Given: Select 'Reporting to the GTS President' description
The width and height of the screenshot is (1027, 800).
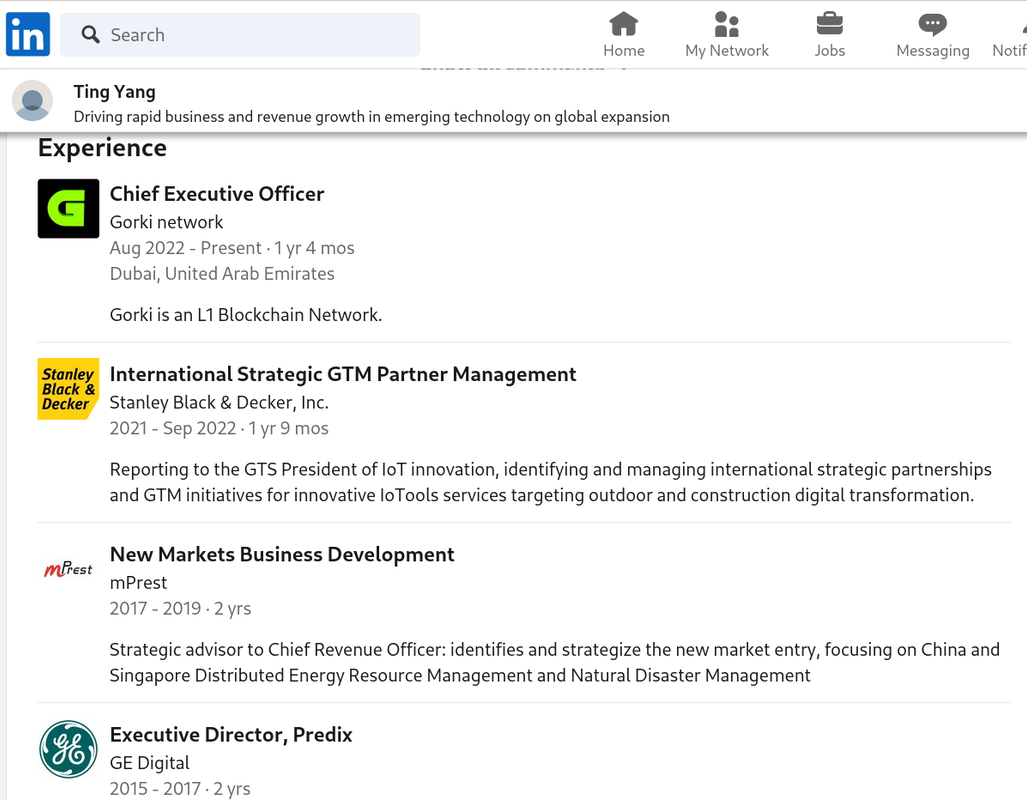Looking at the screenshot, I should coord(550,482).
